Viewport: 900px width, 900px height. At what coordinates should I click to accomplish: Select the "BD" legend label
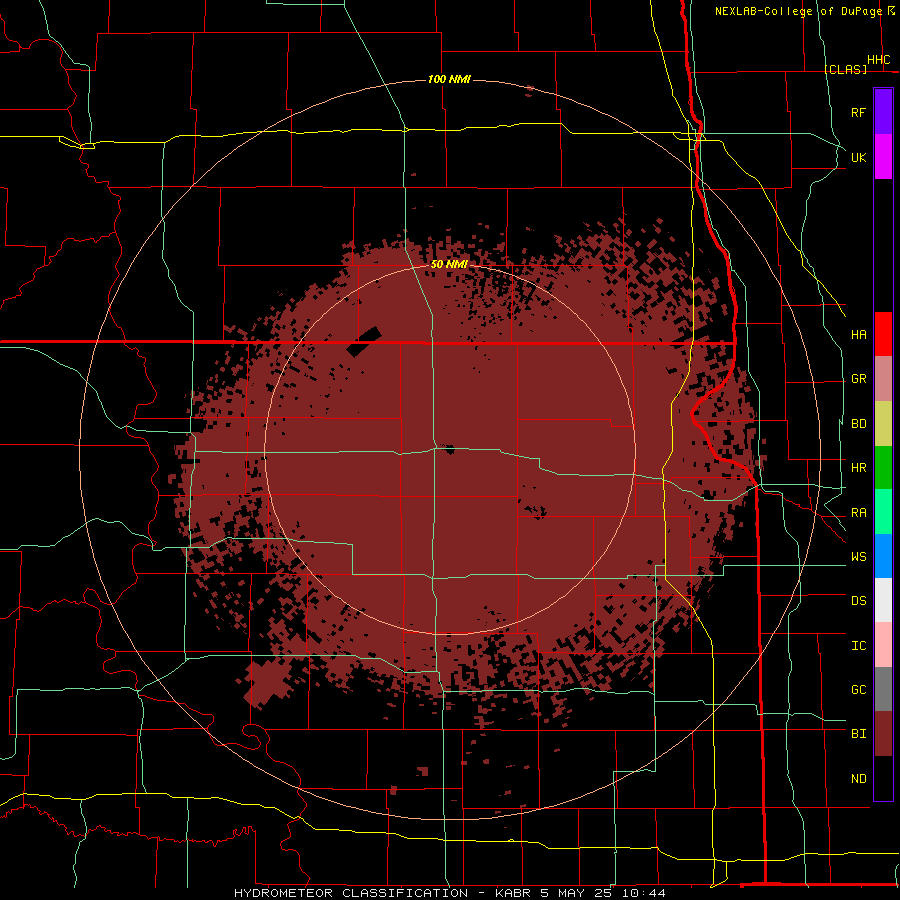point(858,424)
